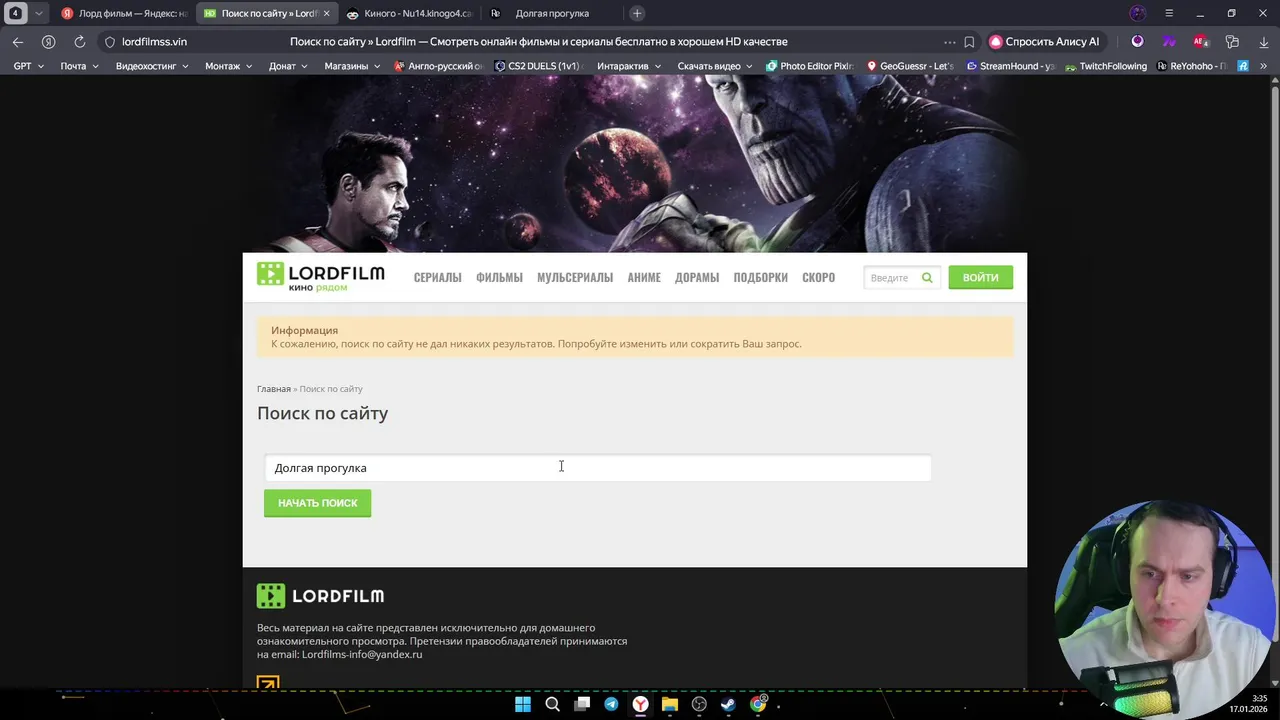Click the site search magnifier icon

[x=927, y=277]
